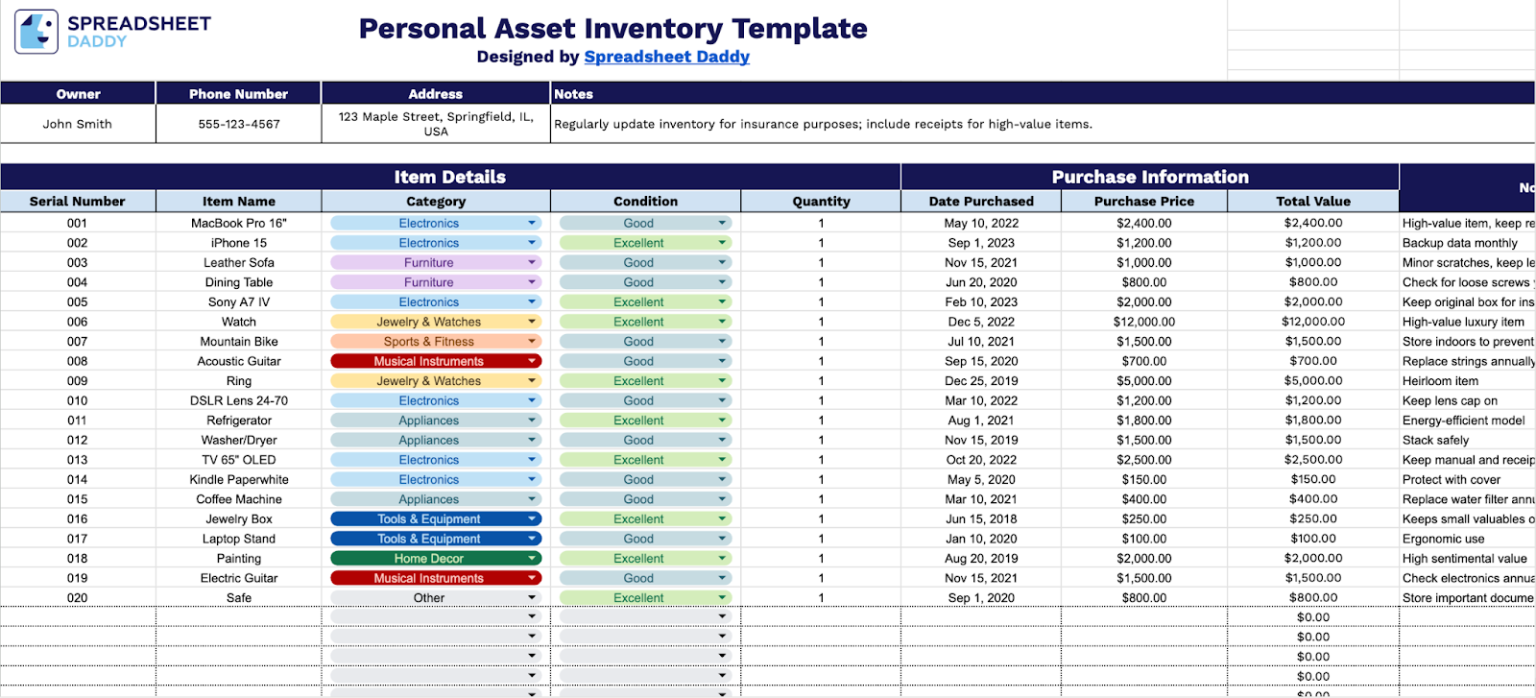Viewport: 1536px width, 698px height.
Task: Open Category dropdown on the Painting row
Action: click(531, 558)
